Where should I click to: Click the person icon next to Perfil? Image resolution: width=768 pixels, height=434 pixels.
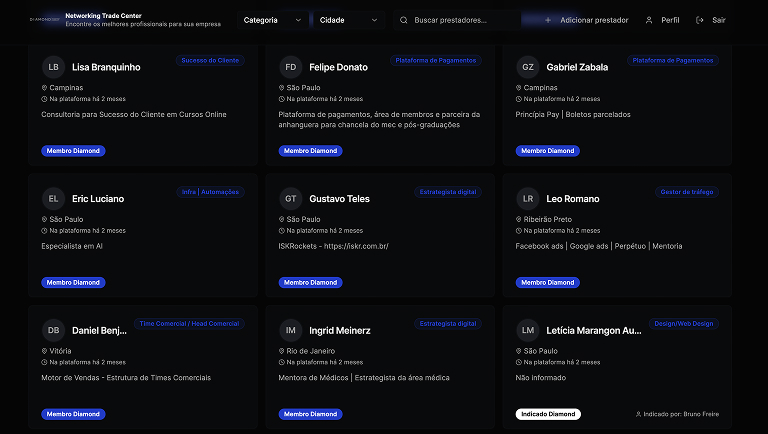(649, 20)
